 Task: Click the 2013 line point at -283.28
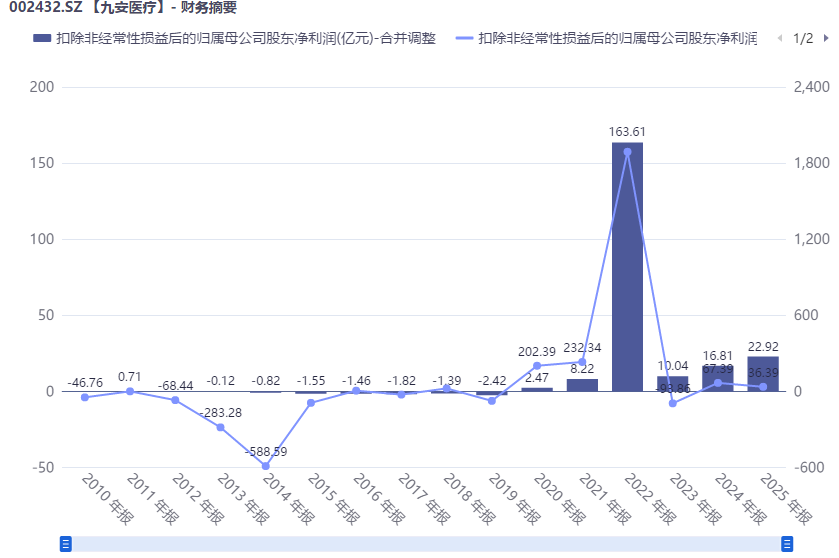pos(220,427)
